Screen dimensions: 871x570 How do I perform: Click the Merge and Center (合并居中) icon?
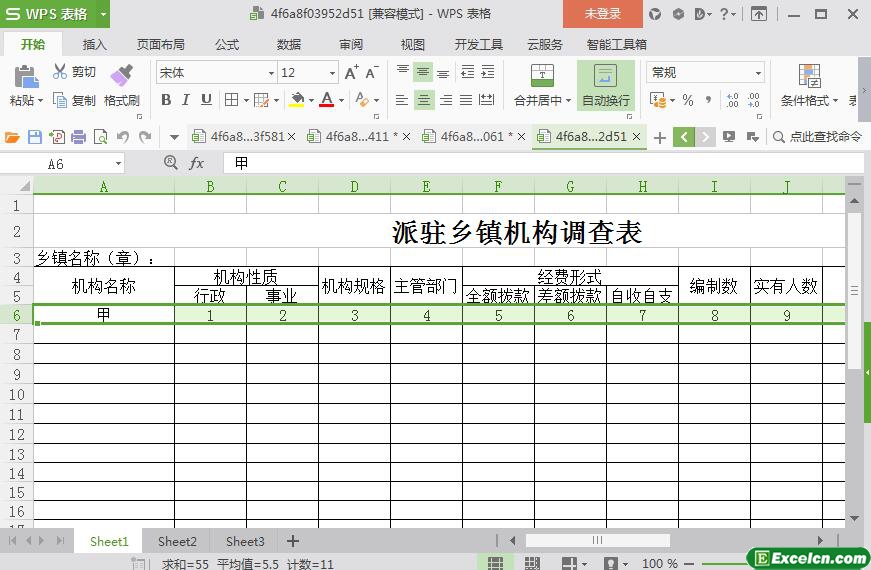click(541, 76)
